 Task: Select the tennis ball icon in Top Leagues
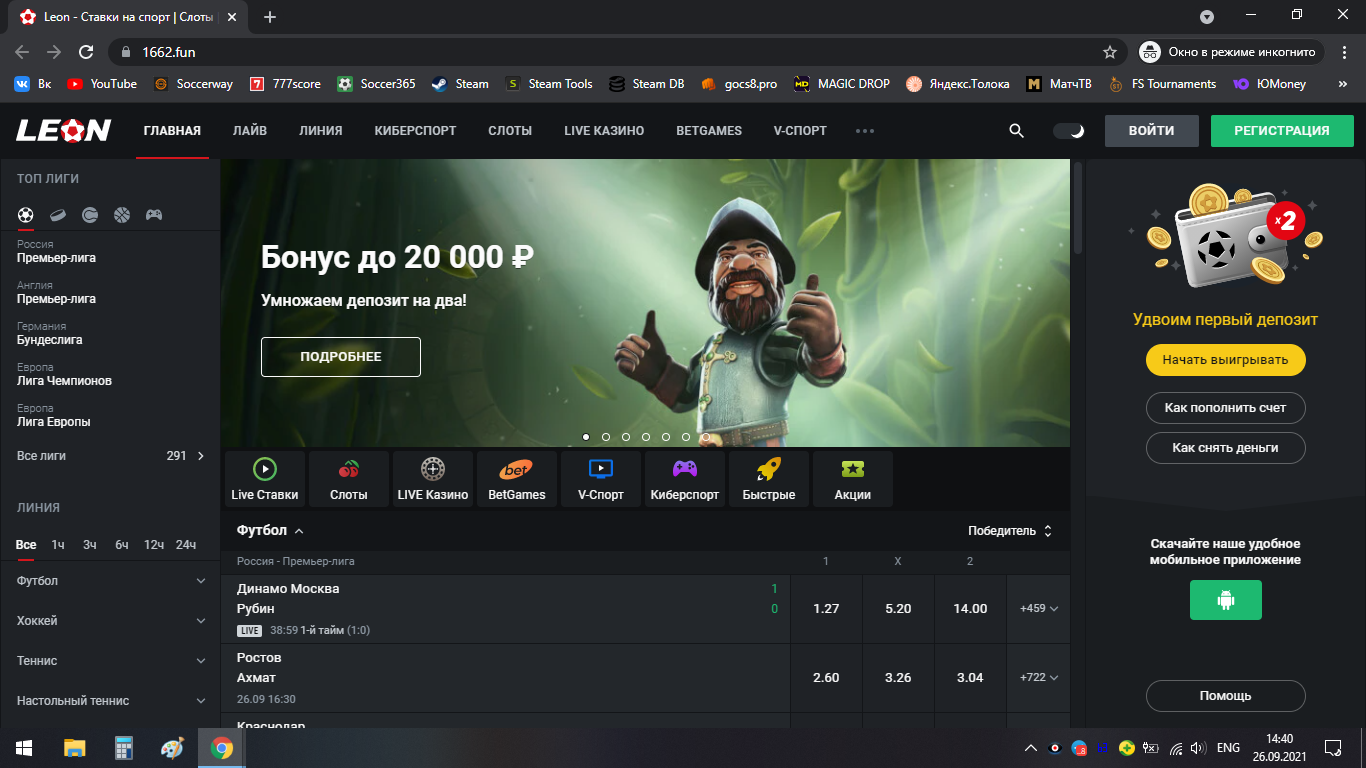[x=90, y=215]
